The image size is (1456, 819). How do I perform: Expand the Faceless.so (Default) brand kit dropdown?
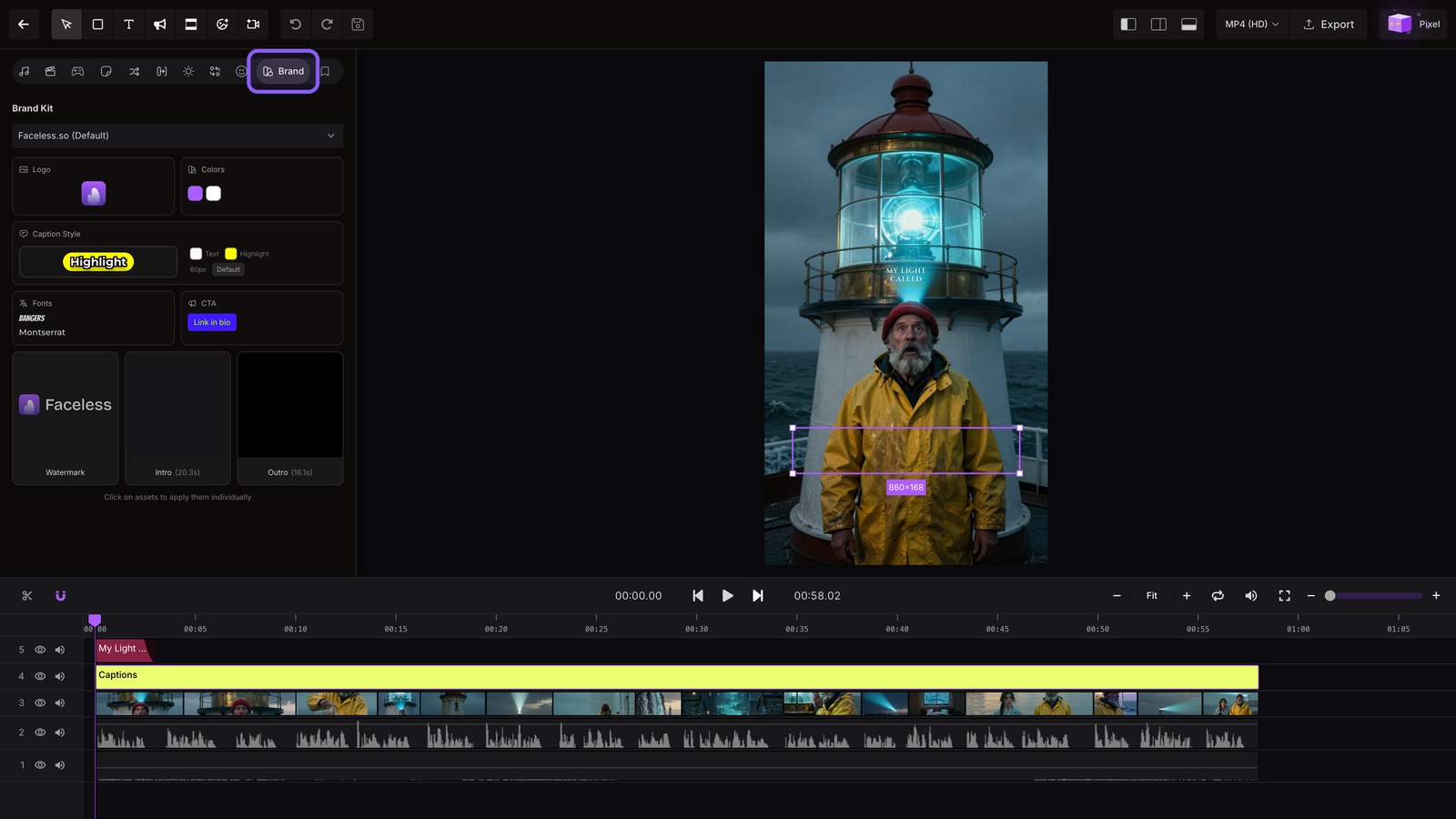coord(177,136)
